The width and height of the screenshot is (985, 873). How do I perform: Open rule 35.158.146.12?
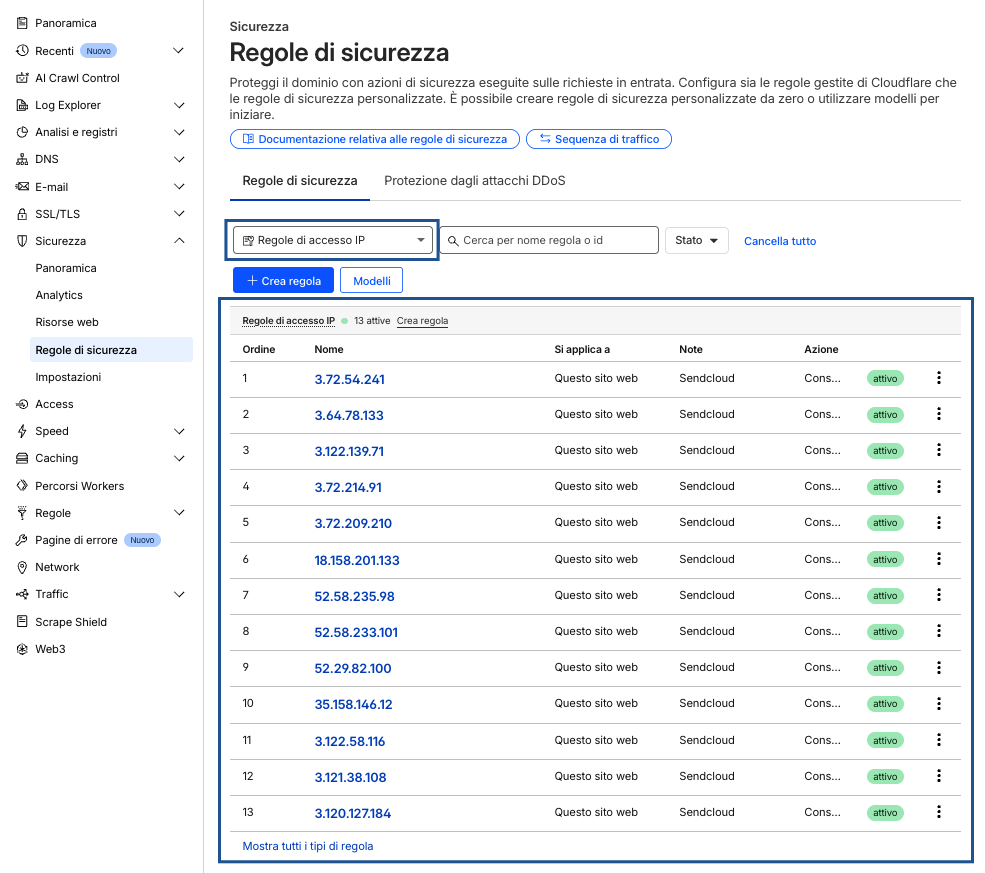pos(353,705)
